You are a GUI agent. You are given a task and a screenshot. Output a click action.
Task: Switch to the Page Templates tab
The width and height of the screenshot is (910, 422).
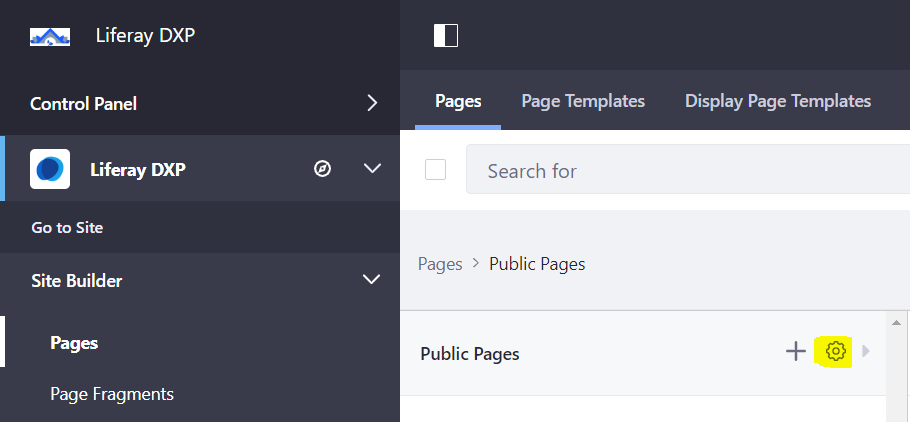tap(583, 101)
